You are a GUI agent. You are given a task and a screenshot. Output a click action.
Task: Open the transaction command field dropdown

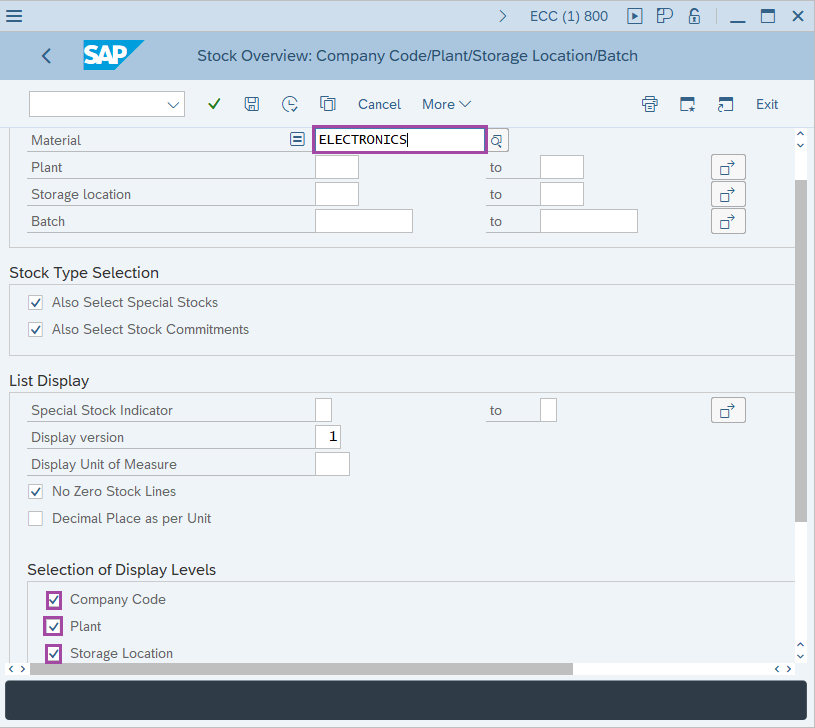pos(174,104)
